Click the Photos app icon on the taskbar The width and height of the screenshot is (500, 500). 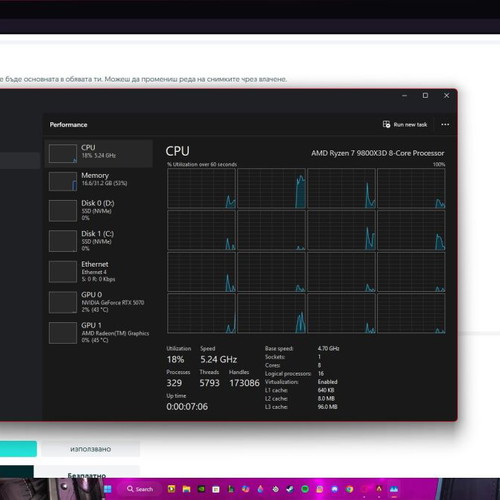coord(394,489)
